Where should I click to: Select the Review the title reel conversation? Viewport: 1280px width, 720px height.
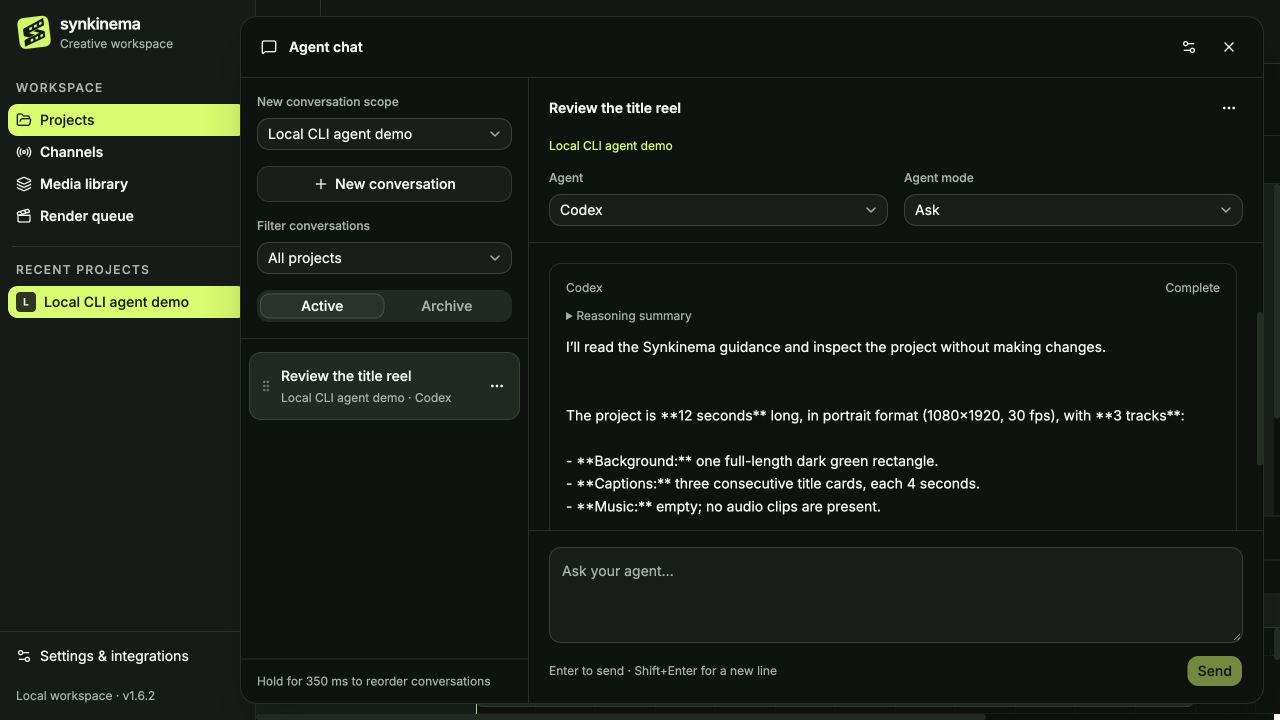tap(384, 386)
